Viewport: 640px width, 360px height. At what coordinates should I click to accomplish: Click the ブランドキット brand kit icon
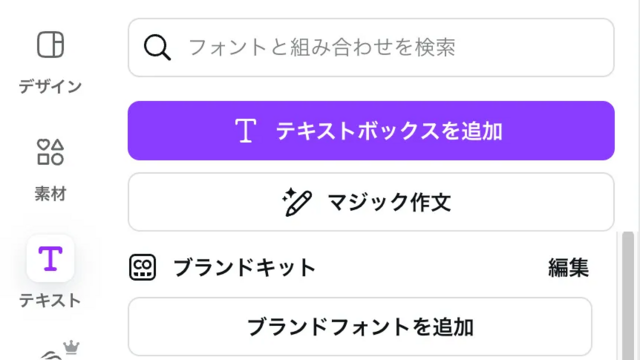pos(142,267)
